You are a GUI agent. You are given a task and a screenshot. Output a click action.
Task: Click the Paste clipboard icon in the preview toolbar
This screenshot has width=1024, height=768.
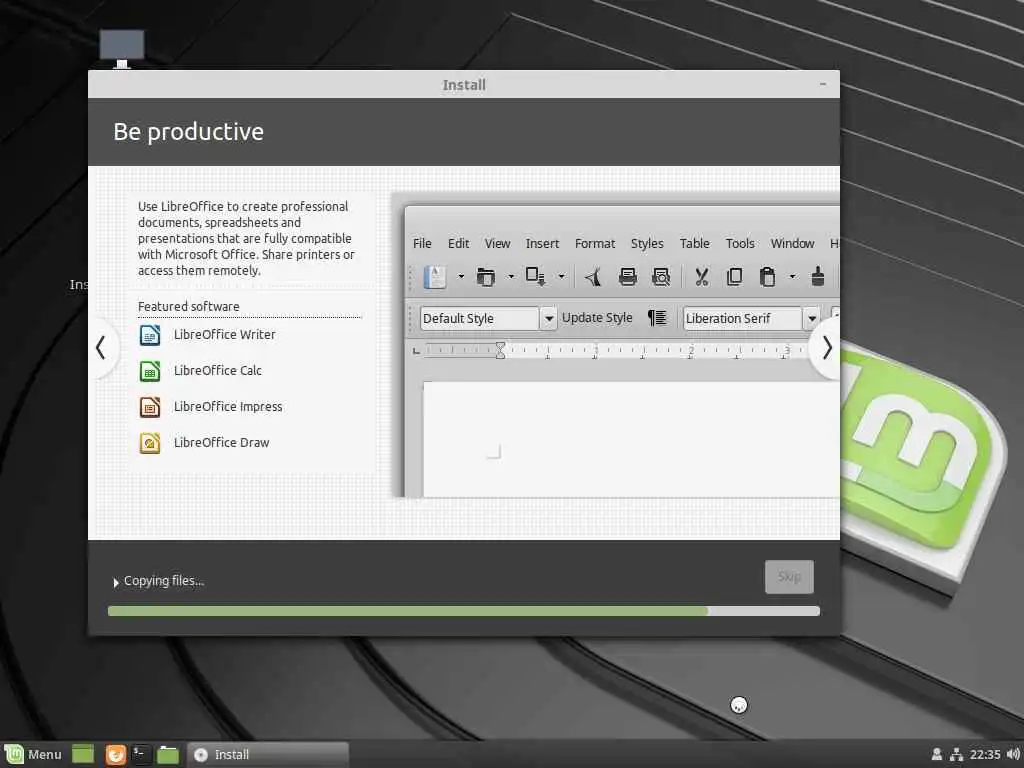[x=767, y=277]
